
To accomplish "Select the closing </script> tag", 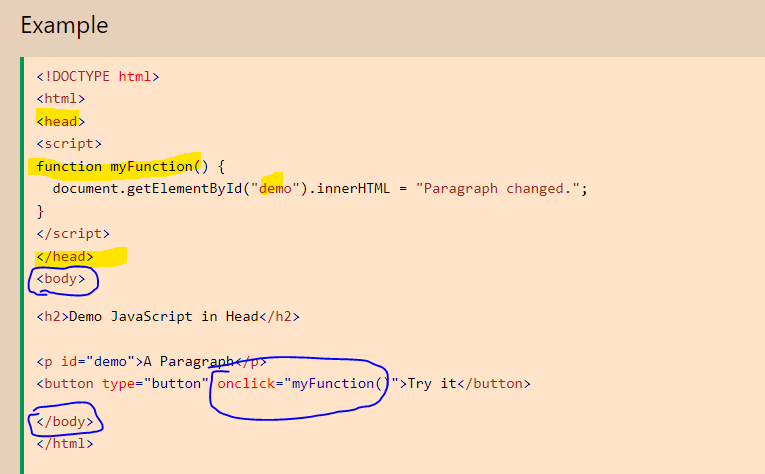I will [x=73, y=233].
